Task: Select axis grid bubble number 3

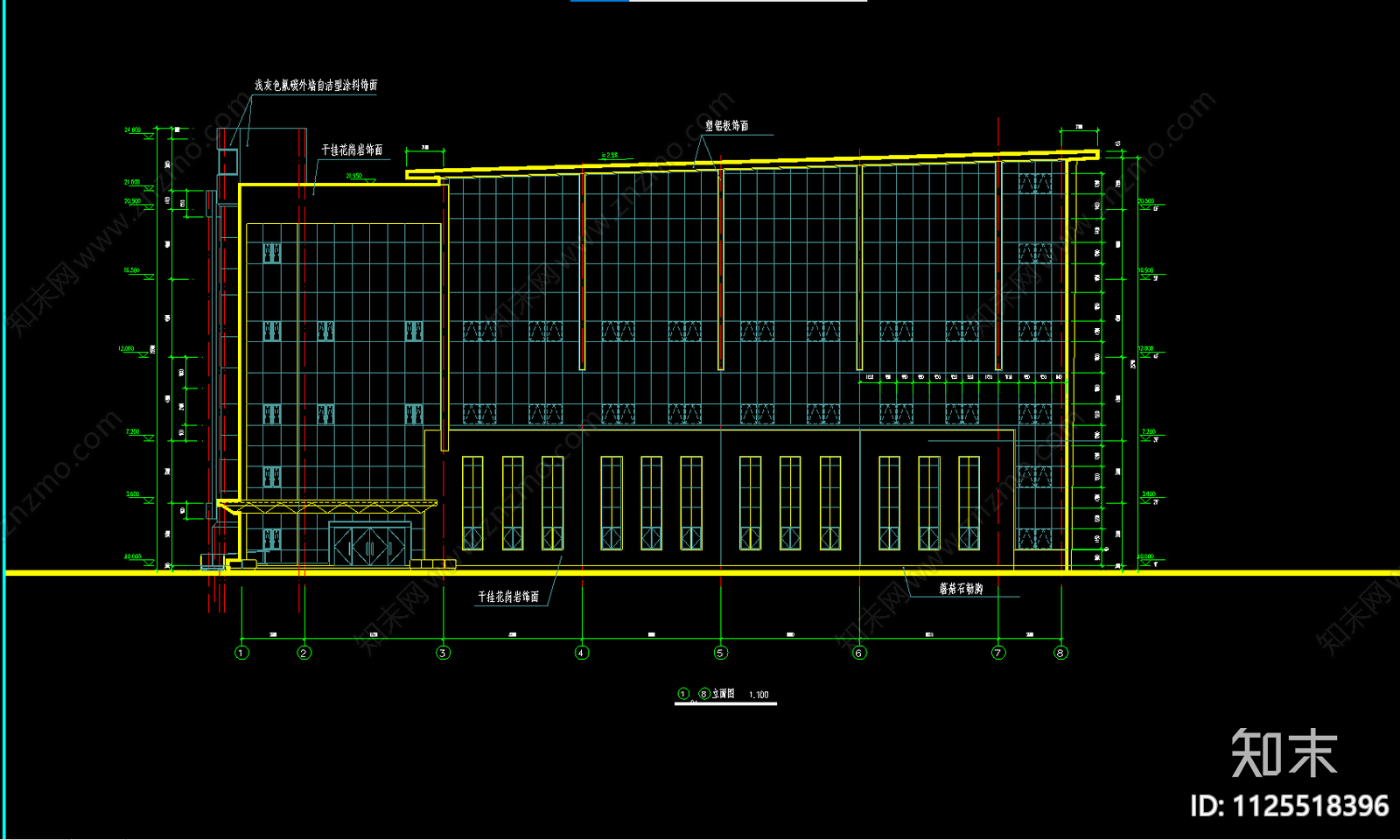Action: tap(443, 653)
